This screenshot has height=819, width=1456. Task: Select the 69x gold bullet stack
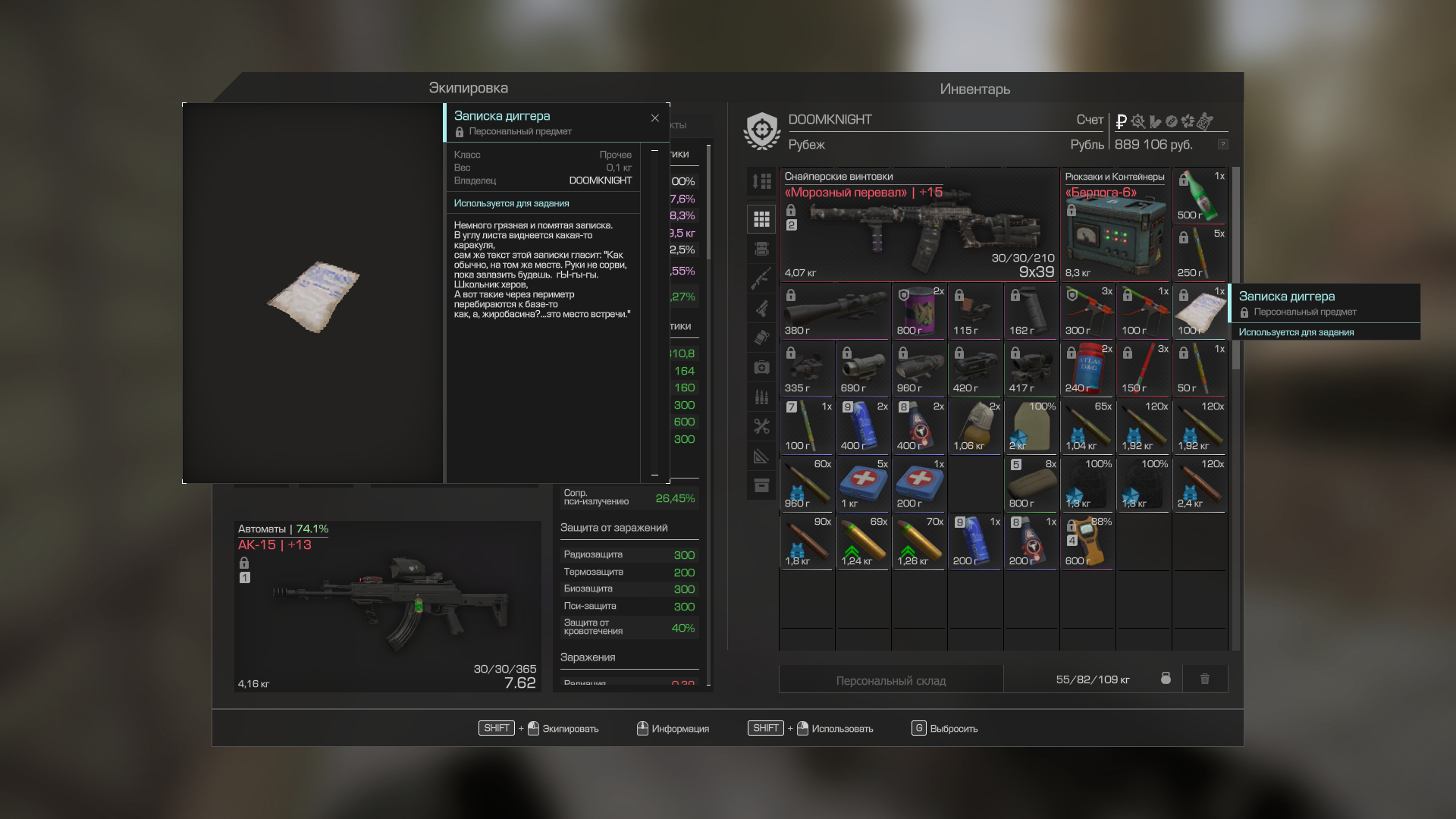pyautogui.click(x=863, y=541)
